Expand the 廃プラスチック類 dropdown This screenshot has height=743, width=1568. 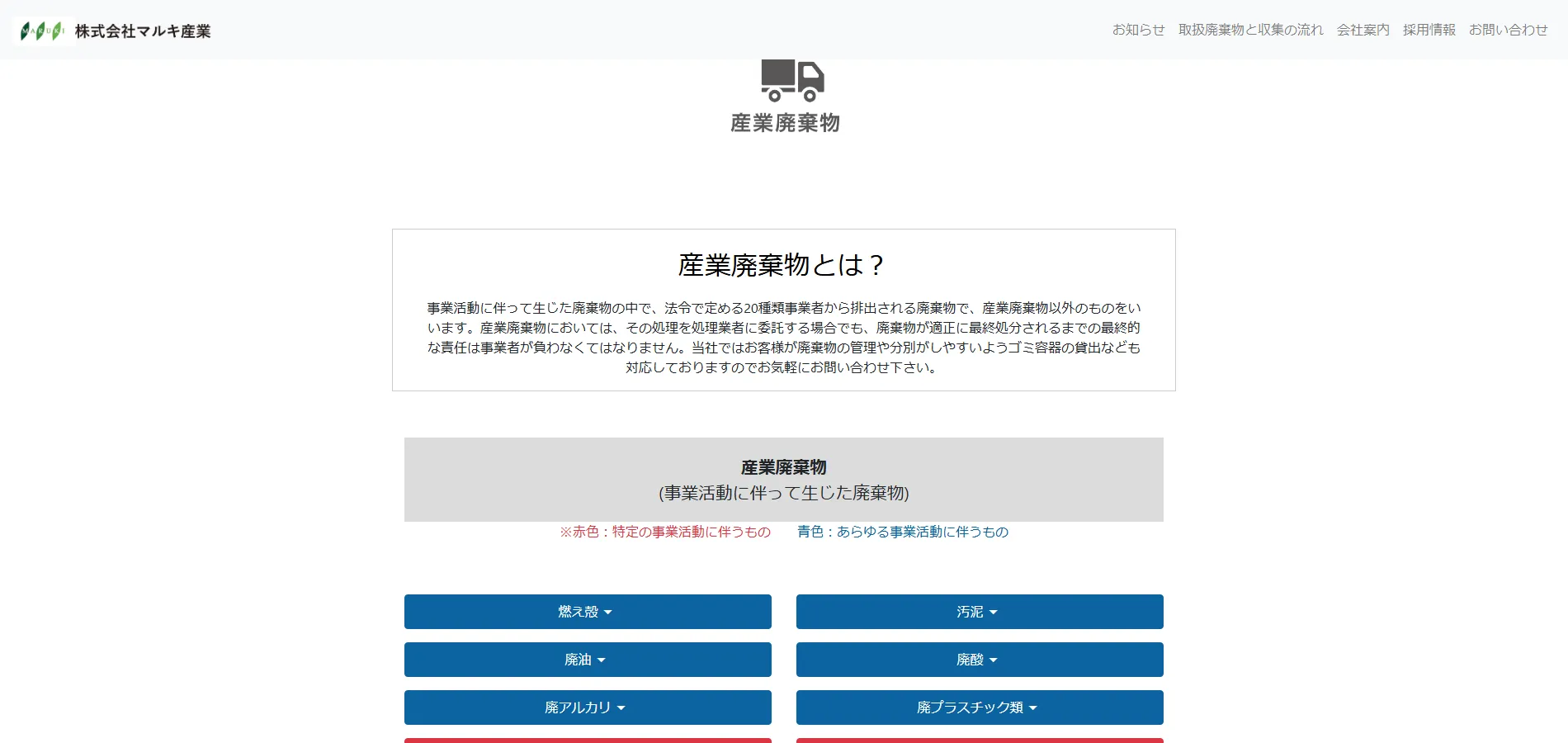[x=980, y=708]
